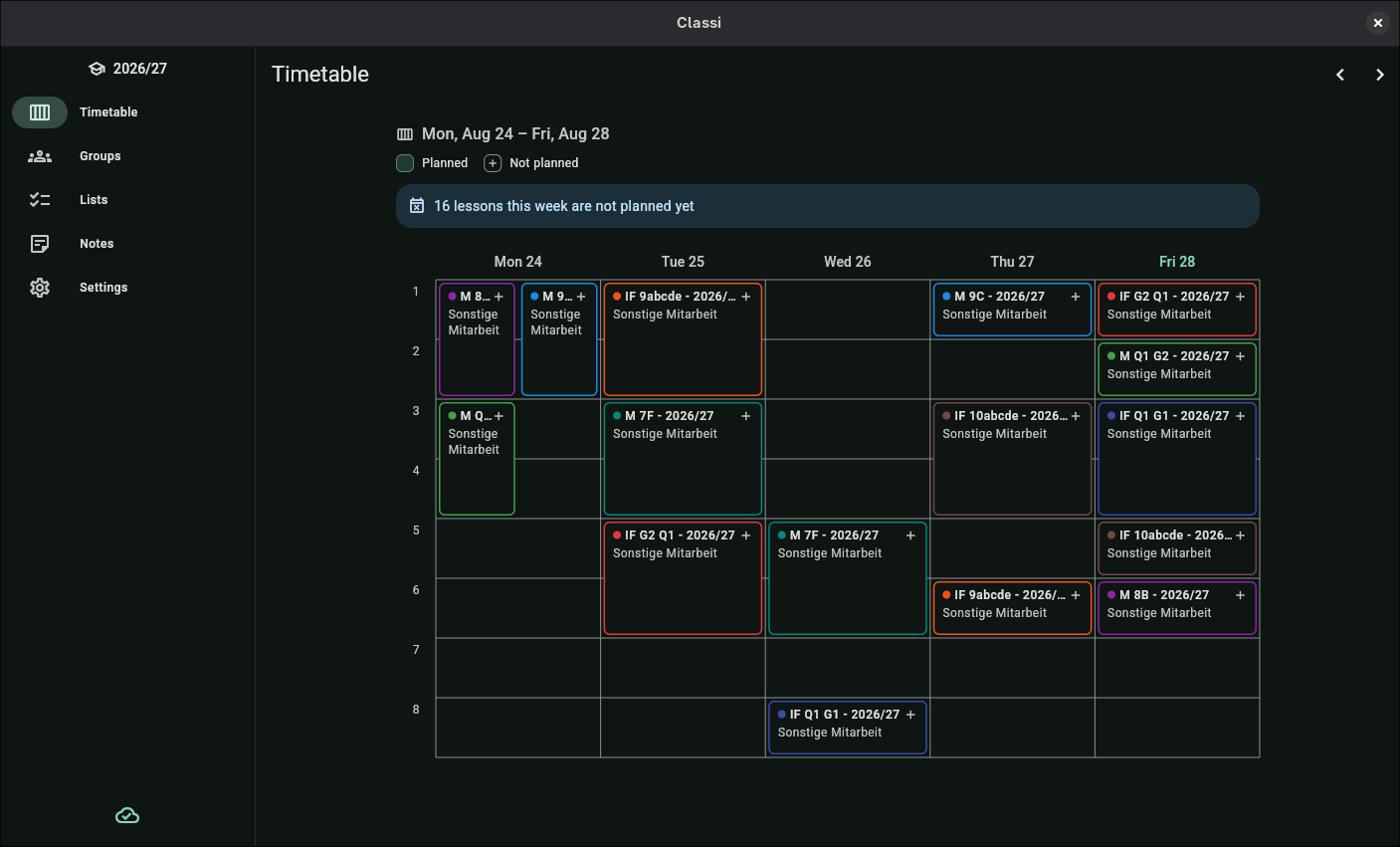Click the Planned legend box
Viewport: 1400px width, 847px height.
point(405,163)
